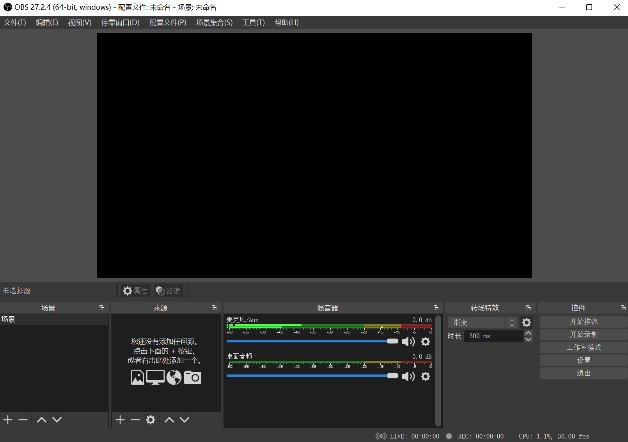Click the 桌面音频 0.0 dB level value

(422, 356)
